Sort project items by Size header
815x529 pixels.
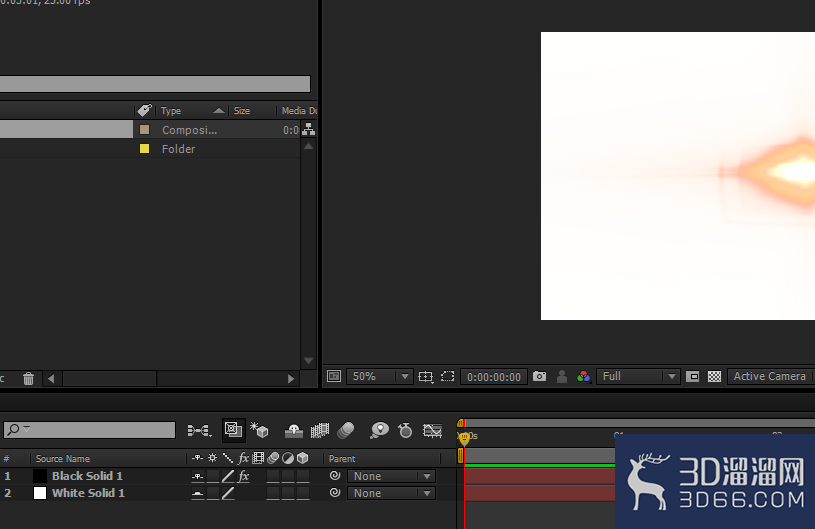pos(242,111)
